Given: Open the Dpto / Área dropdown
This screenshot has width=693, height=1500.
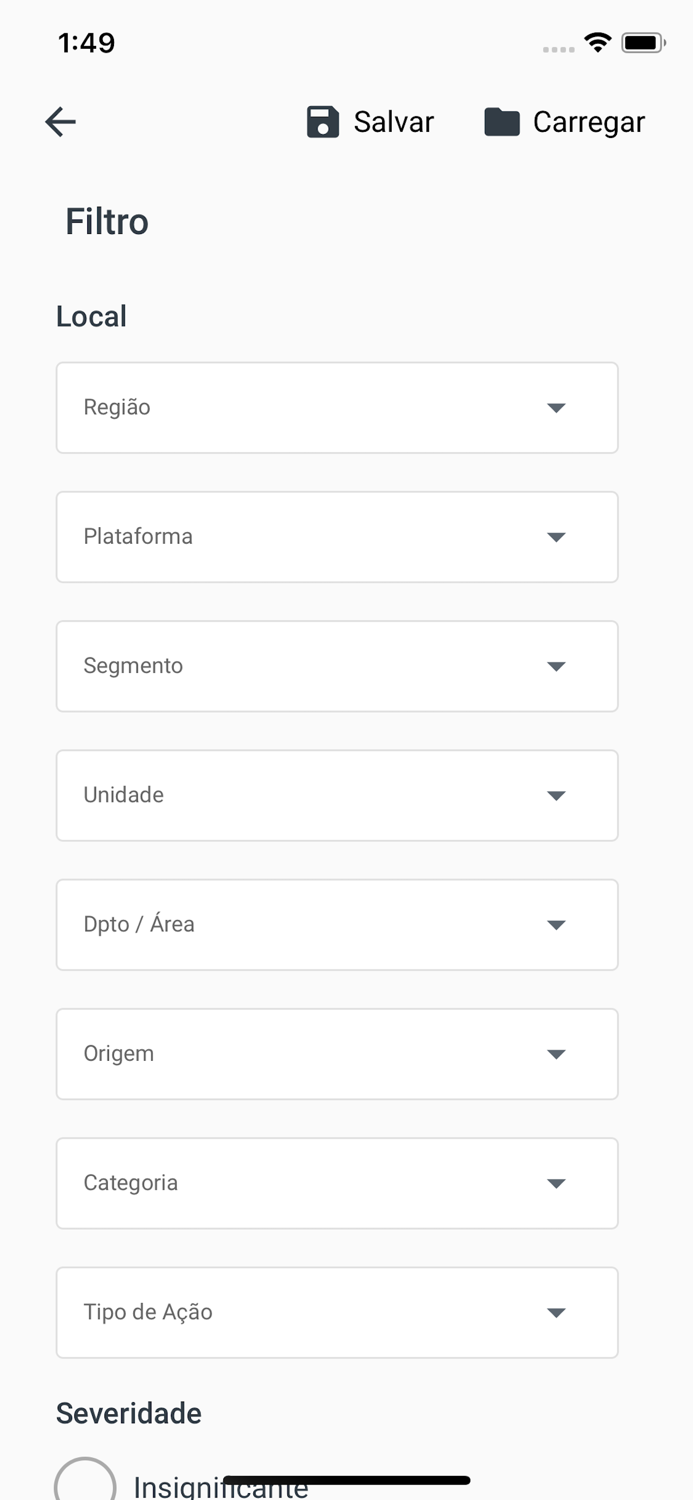Looking at the screenshot, I should click(x=337, y=924).
